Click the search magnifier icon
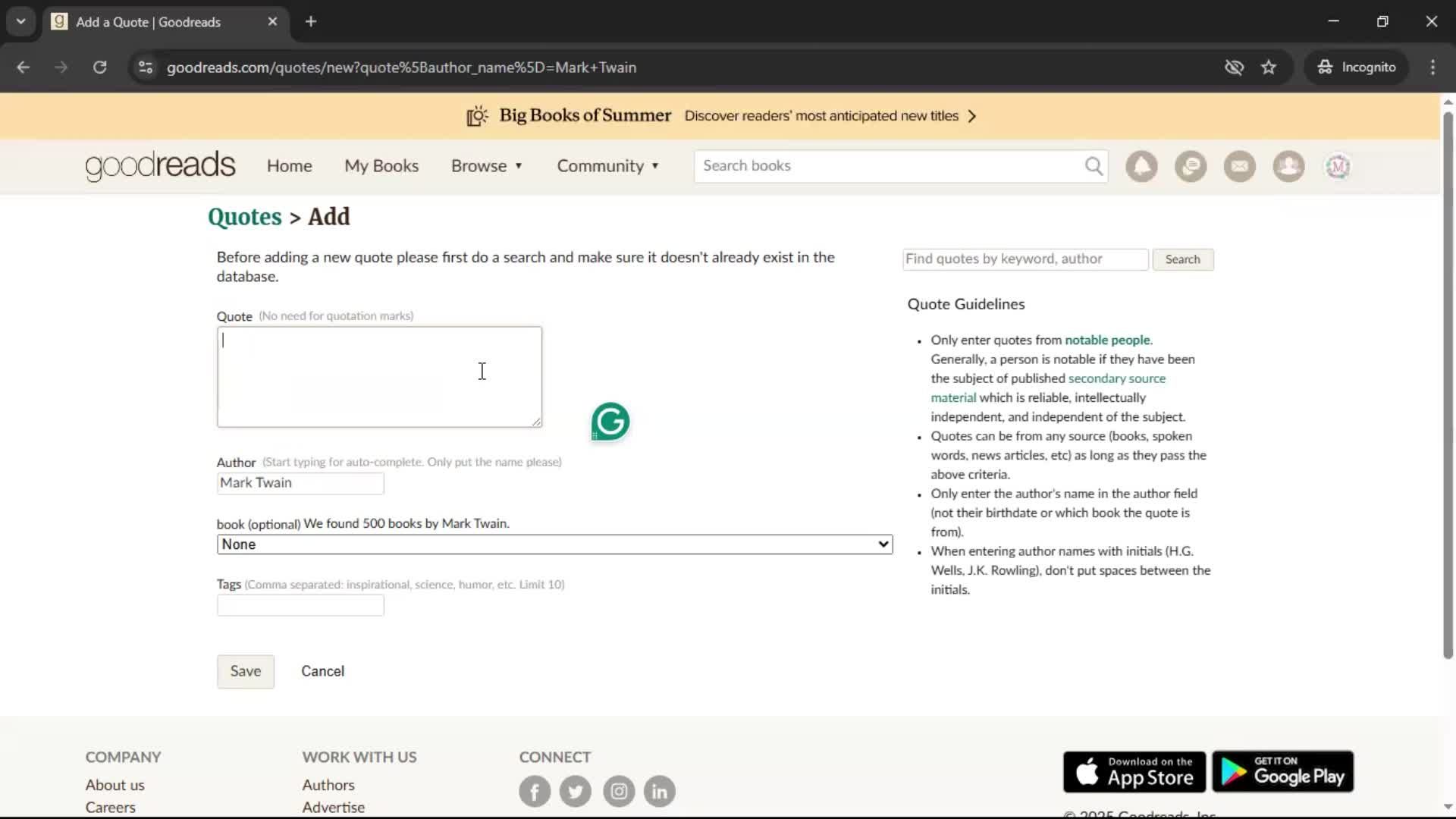The image size is (1456, 819). [x=1094, y=166]
